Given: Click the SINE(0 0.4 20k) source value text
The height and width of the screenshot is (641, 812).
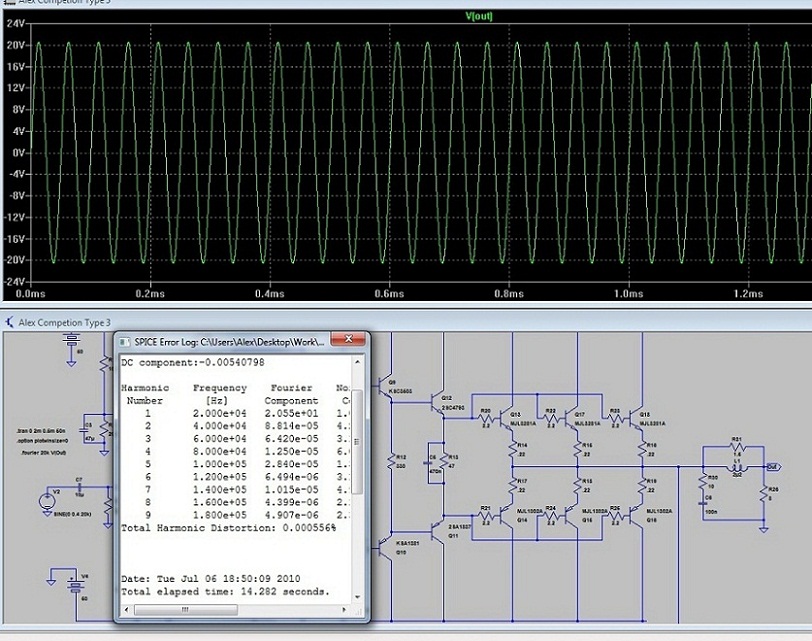Looking at the screenshot, I should (72, 514).
